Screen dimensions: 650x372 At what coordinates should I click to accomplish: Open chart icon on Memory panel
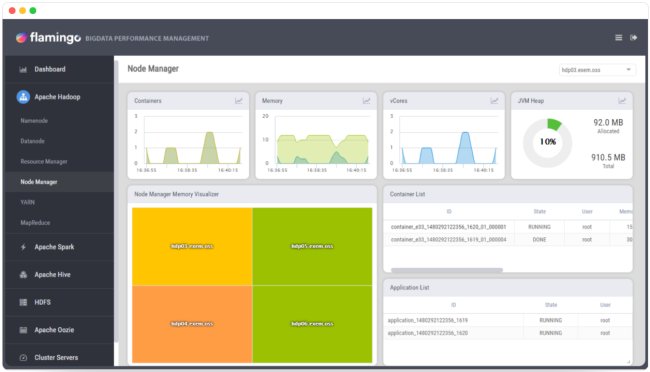point(366,101)
